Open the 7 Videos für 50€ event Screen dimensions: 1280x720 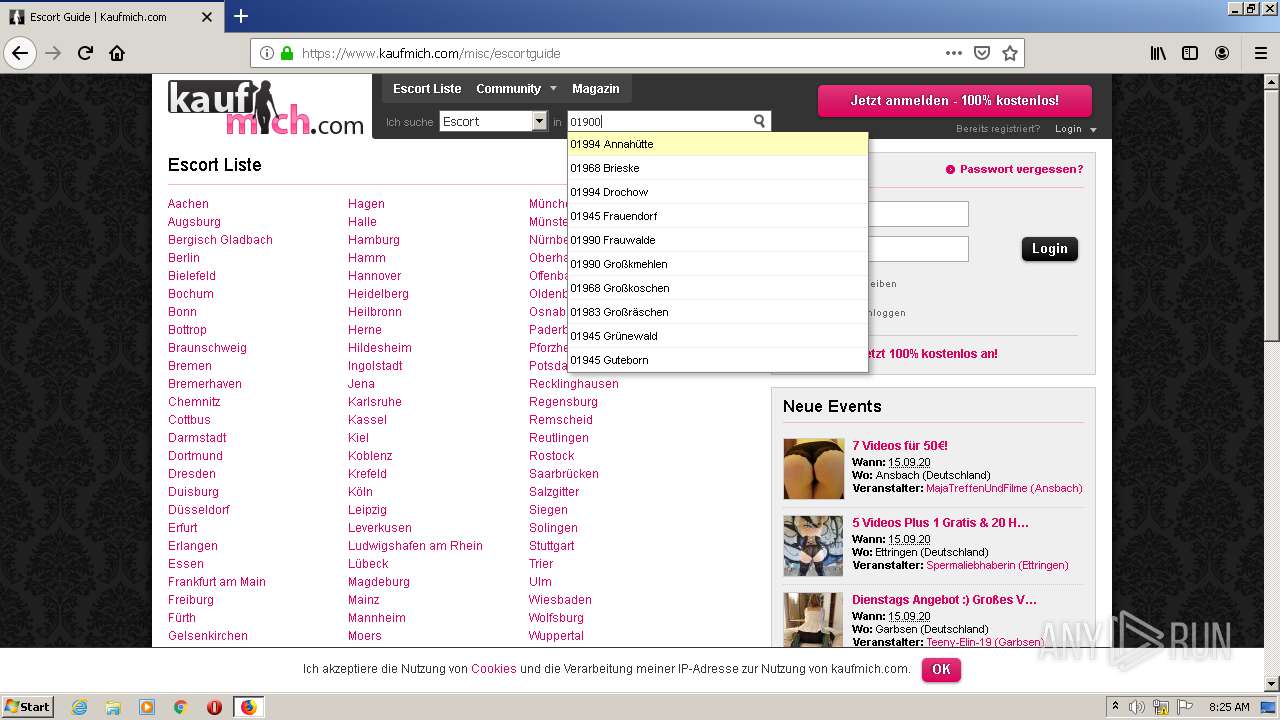pos(900,446)
